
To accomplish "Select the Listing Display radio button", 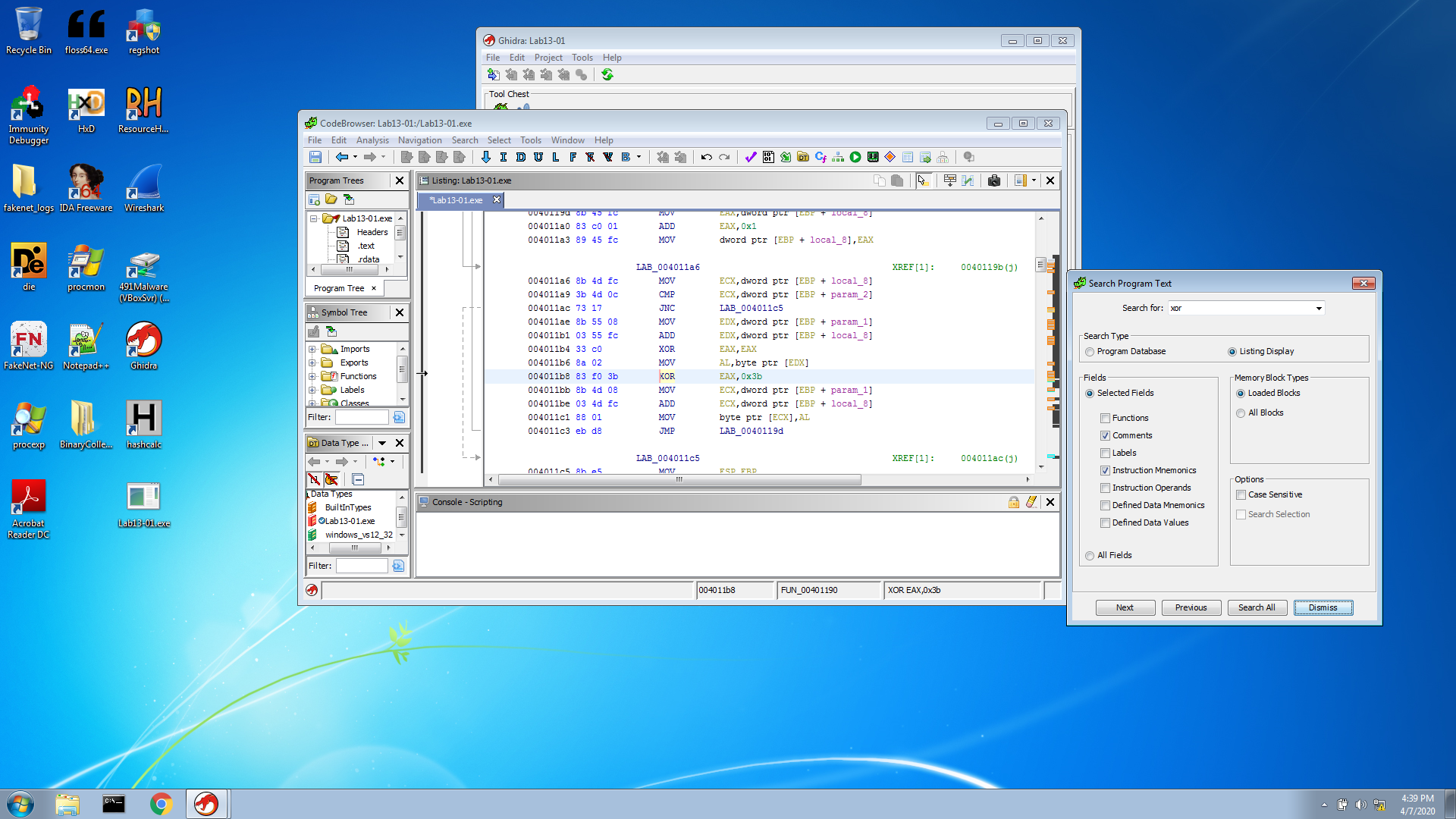I will point(1232,352).
